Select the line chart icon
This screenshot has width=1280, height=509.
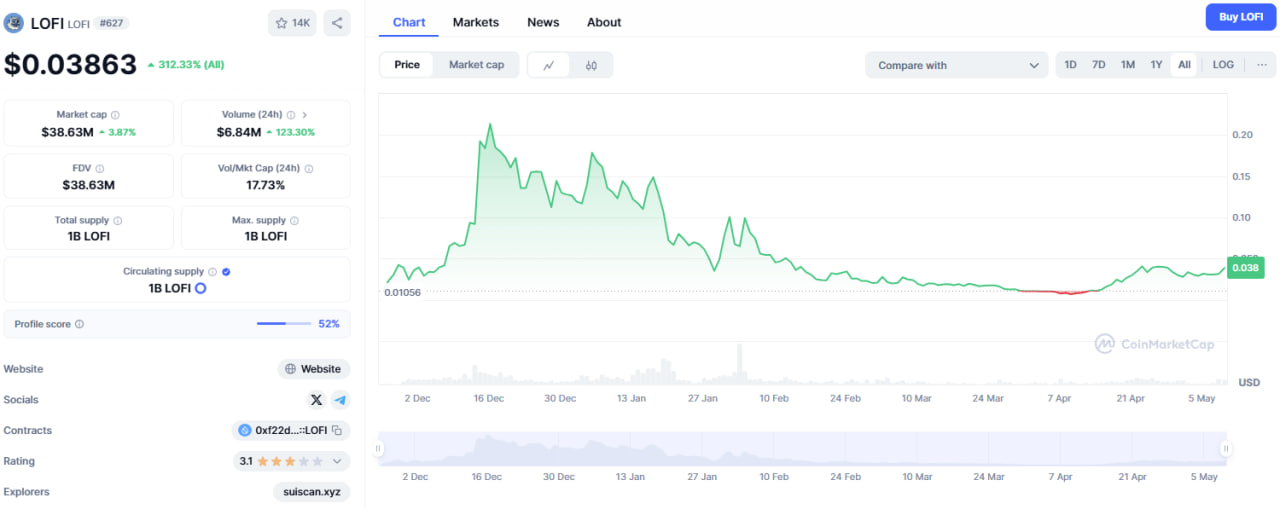pos(549,65)
